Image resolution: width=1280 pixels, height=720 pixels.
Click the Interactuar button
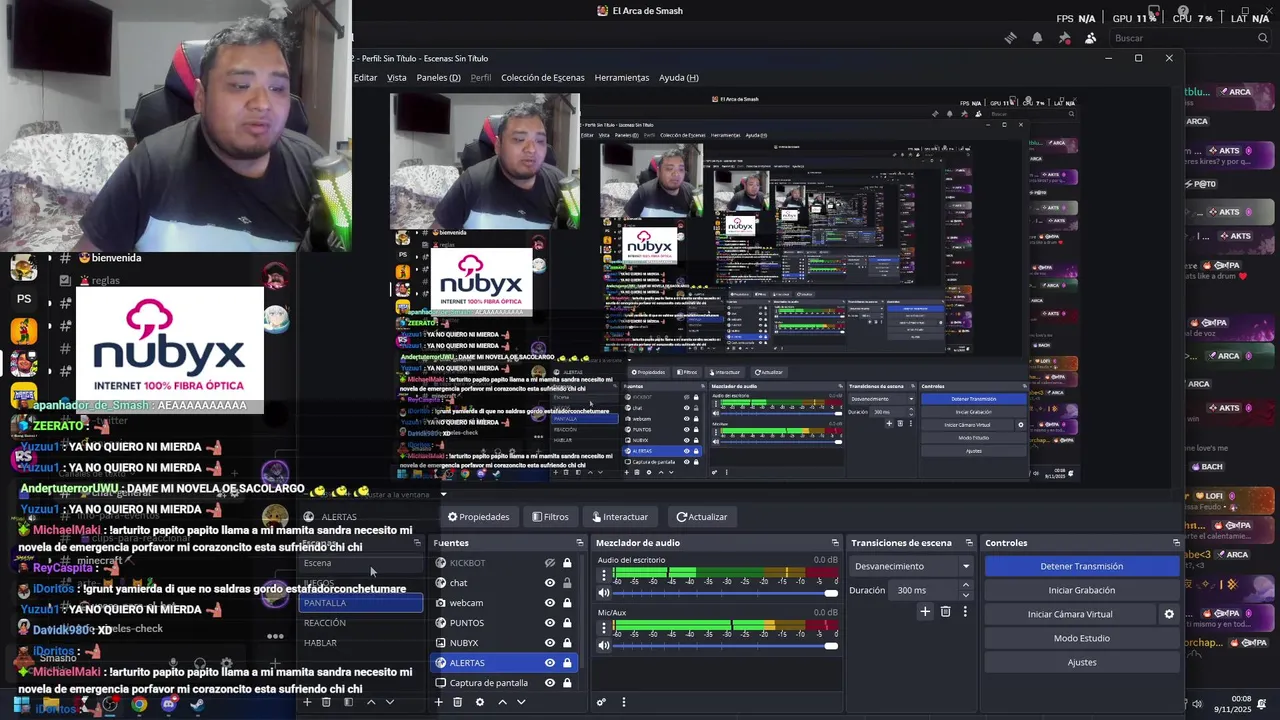coord(620,517)
